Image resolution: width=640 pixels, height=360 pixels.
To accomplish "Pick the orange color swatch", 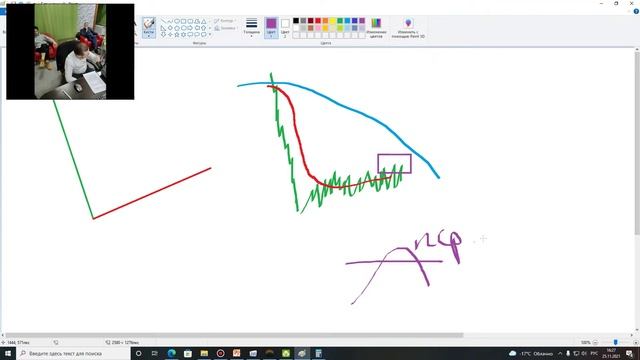I will pos(325,20).
